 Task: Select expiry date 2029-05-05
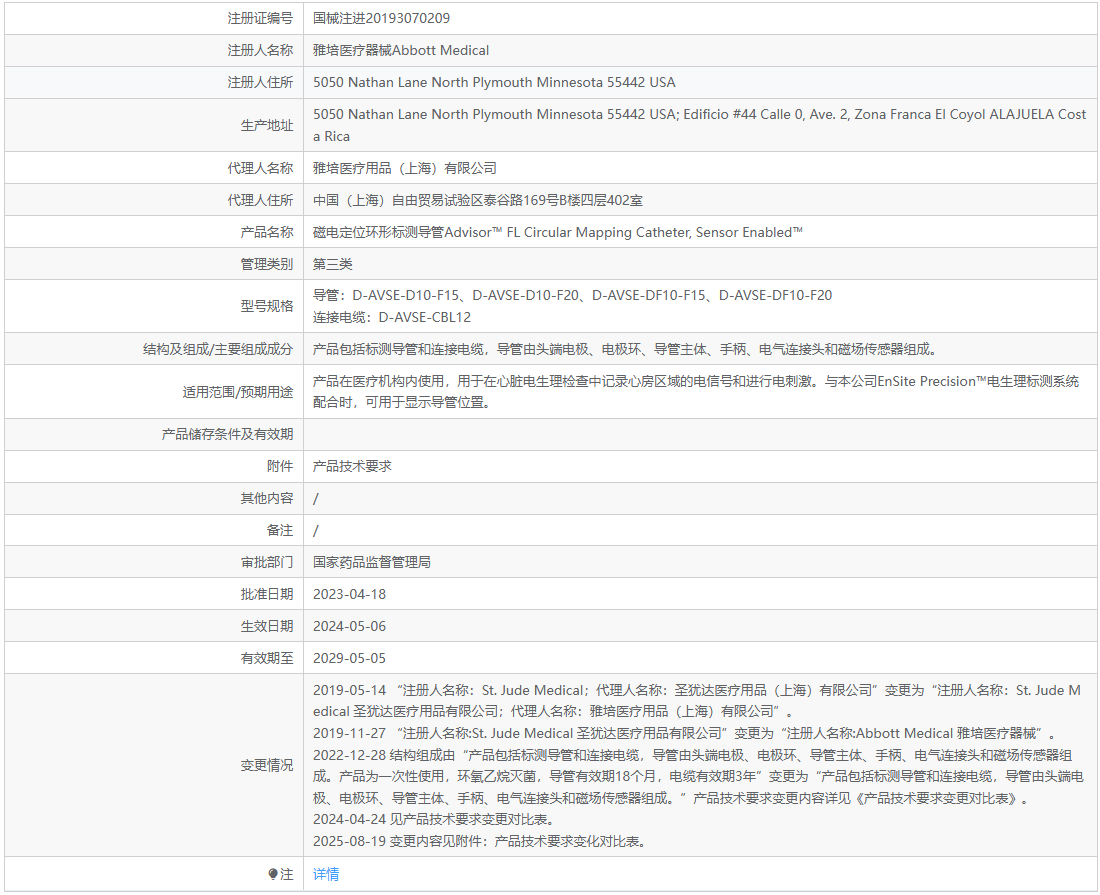pyautogui.click(x=349, y=658)
